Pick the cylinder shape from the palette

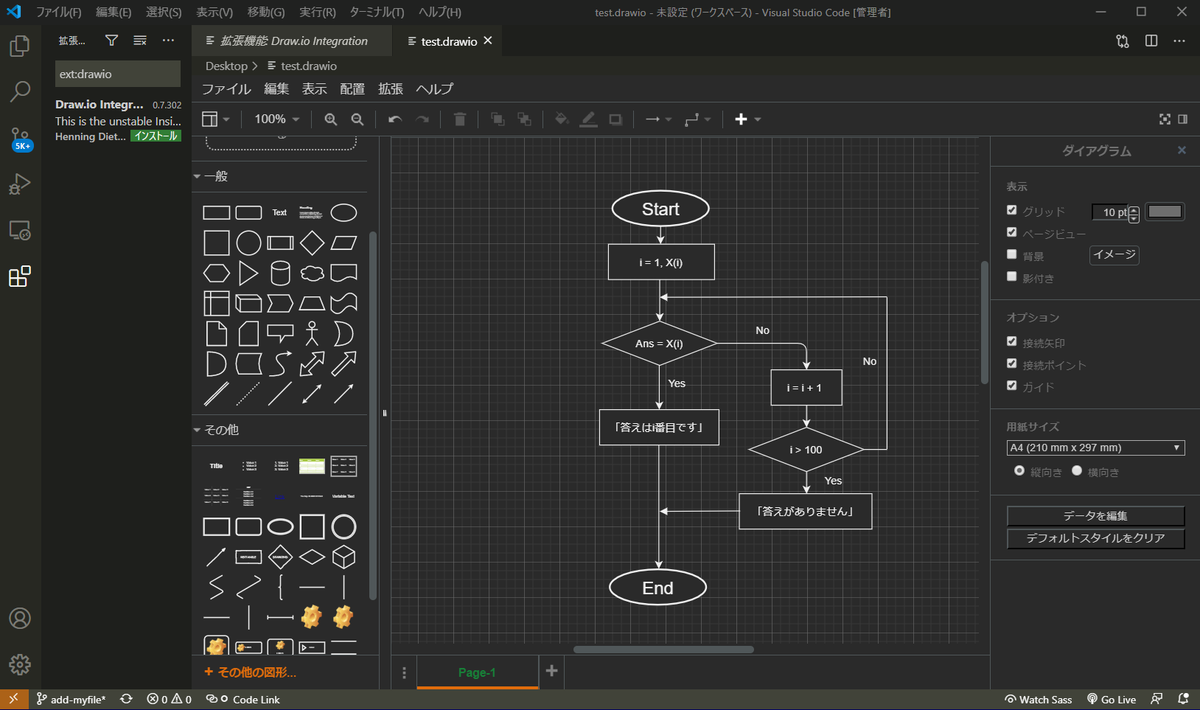pos(280,273)
